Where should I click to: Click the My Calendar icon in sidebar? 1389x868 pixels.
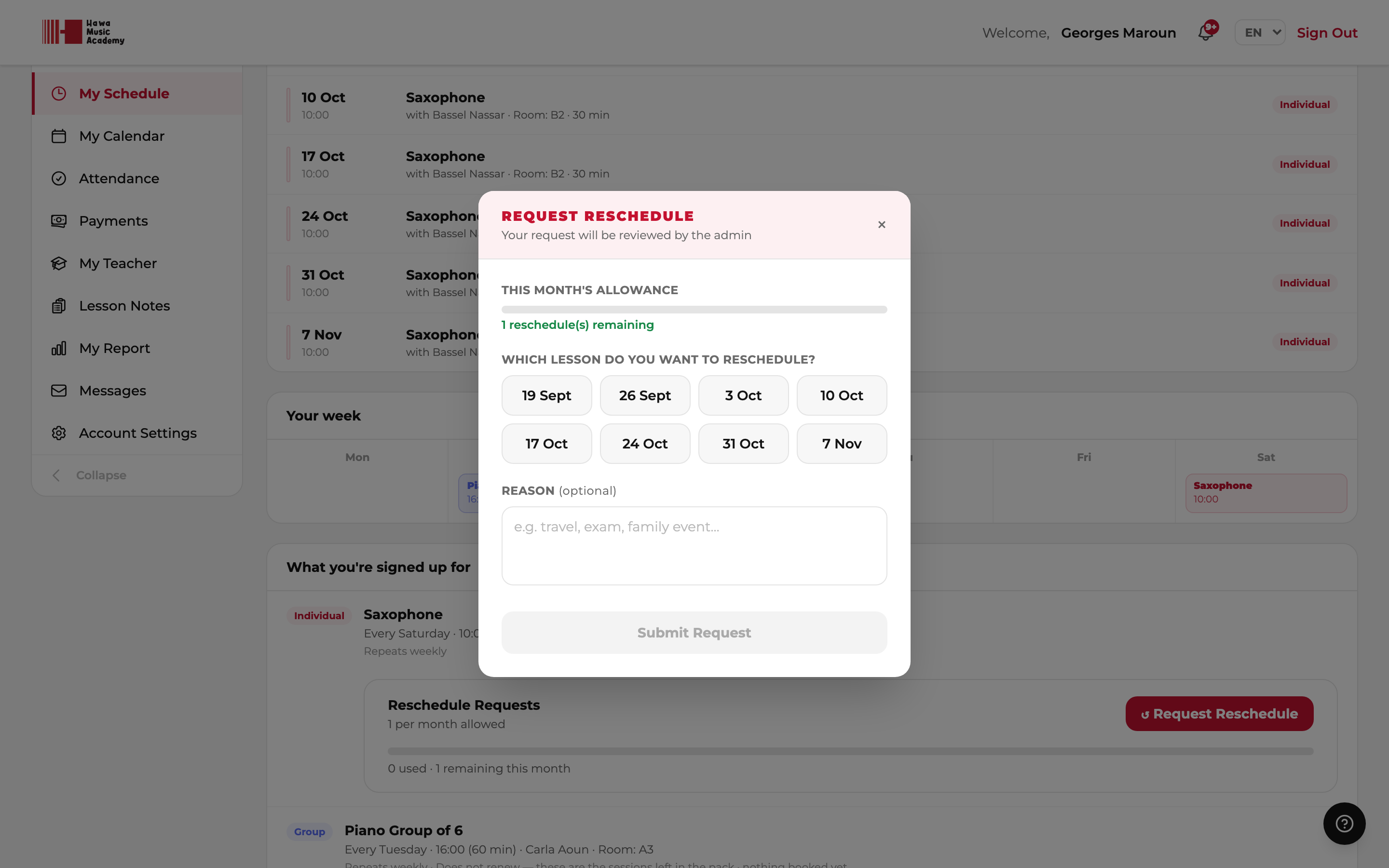(x=58, y=136)
